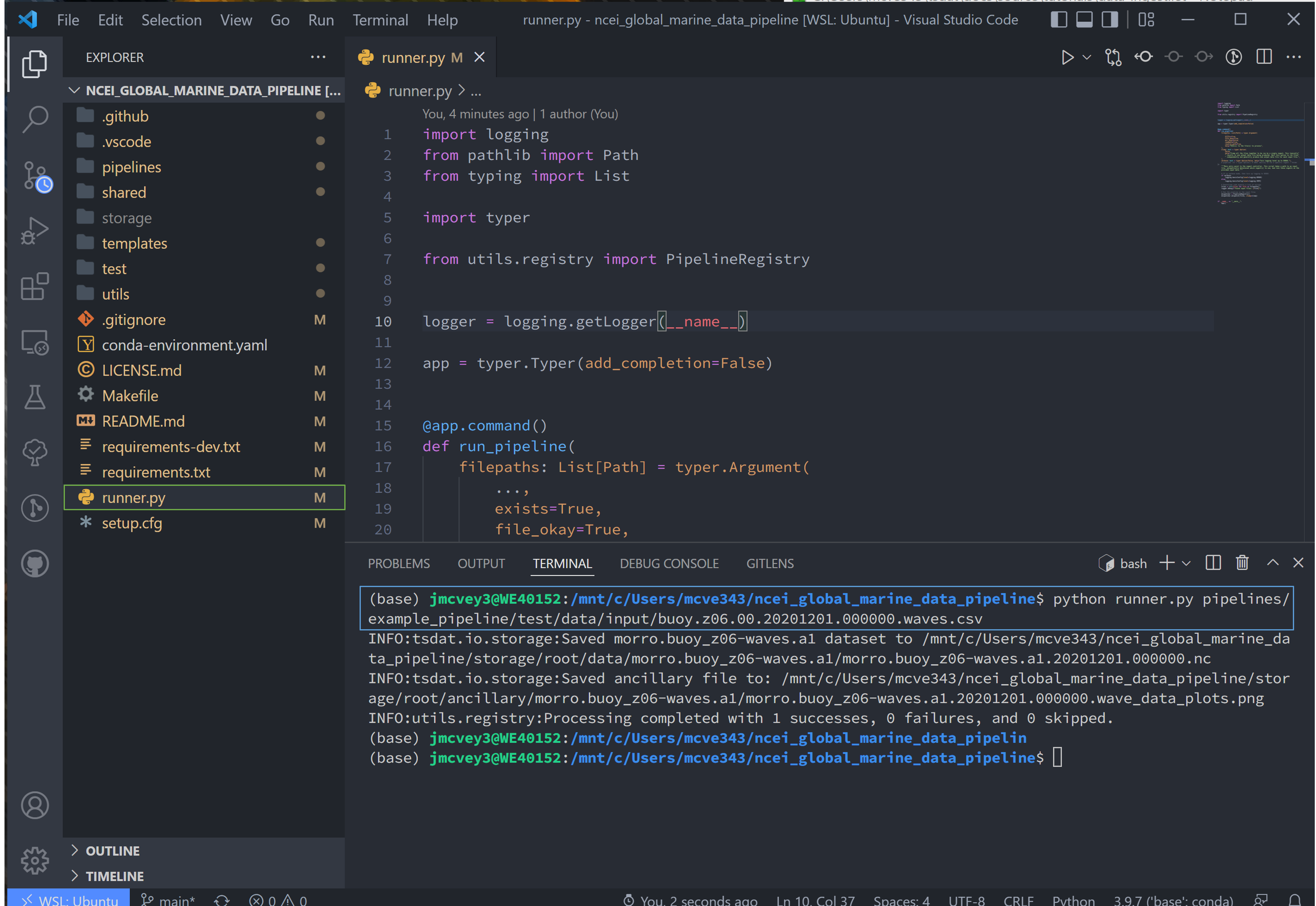This screenshot has width=1316, height=906.
Task: Open the Remote Explorer view
Action: point(35,342)
